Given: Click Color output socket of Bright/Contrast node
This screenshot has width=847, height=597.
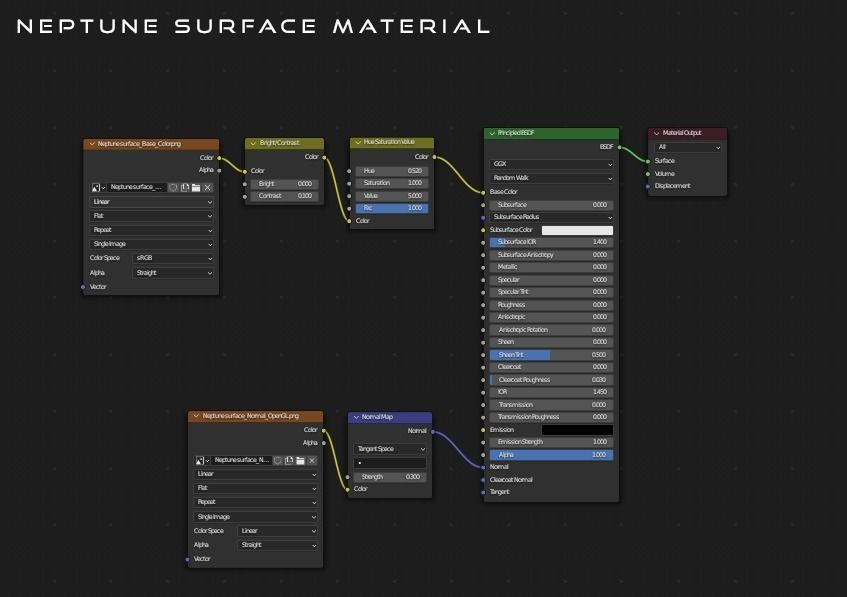Looking at the screenshot, I should click(324, 157).
